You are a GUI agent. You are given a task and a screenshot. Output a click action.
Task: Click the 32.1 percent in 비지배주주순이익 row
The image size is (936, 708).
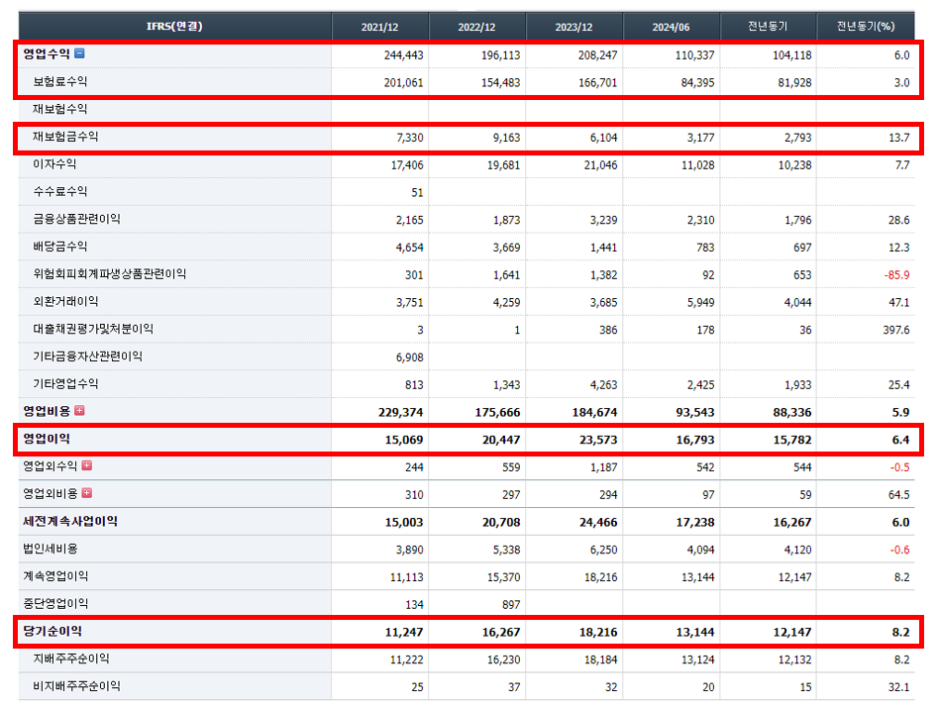coord(898,687)
